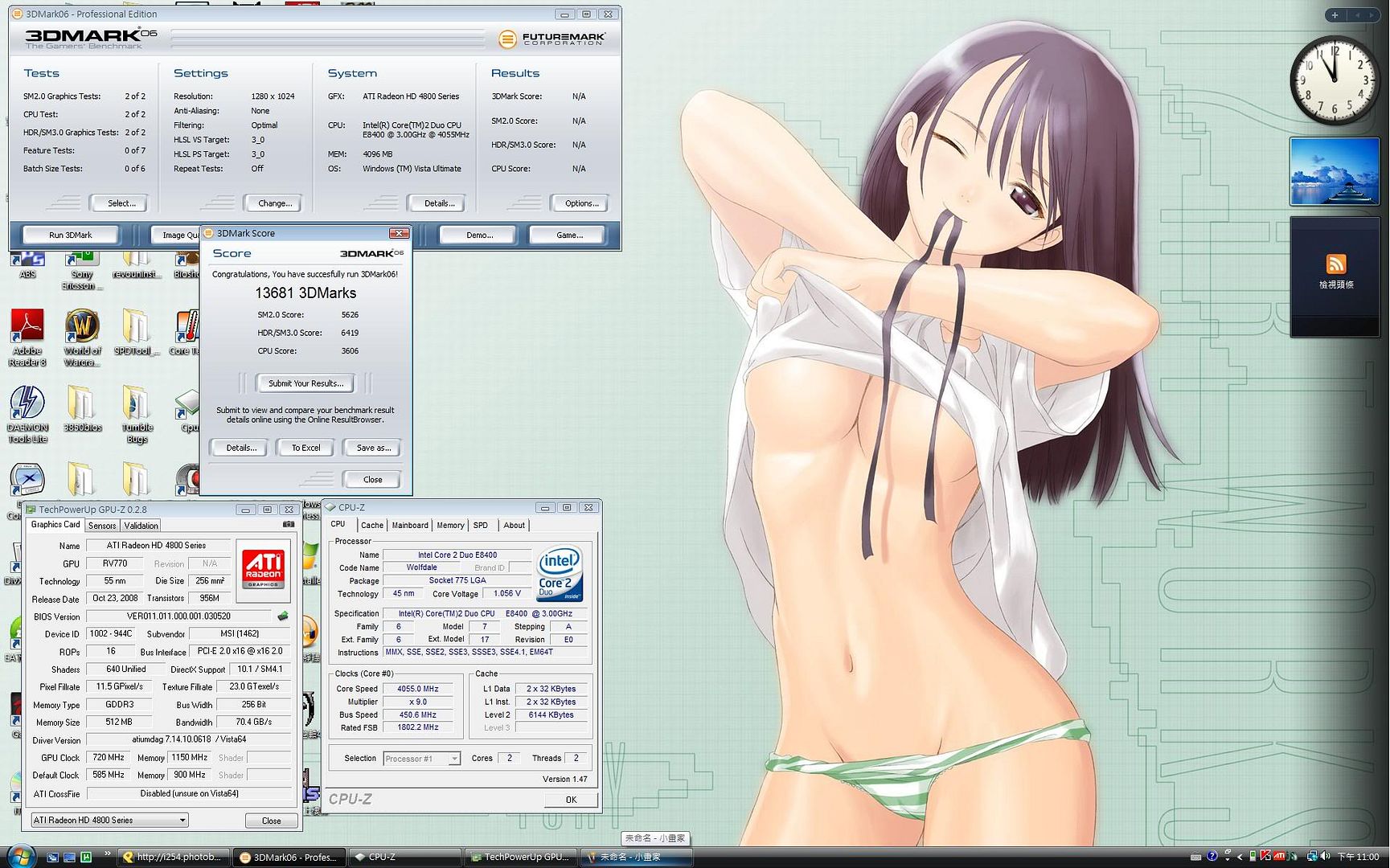
Task: Click the ATI tray icon
Action: (x=1279, y=857)
